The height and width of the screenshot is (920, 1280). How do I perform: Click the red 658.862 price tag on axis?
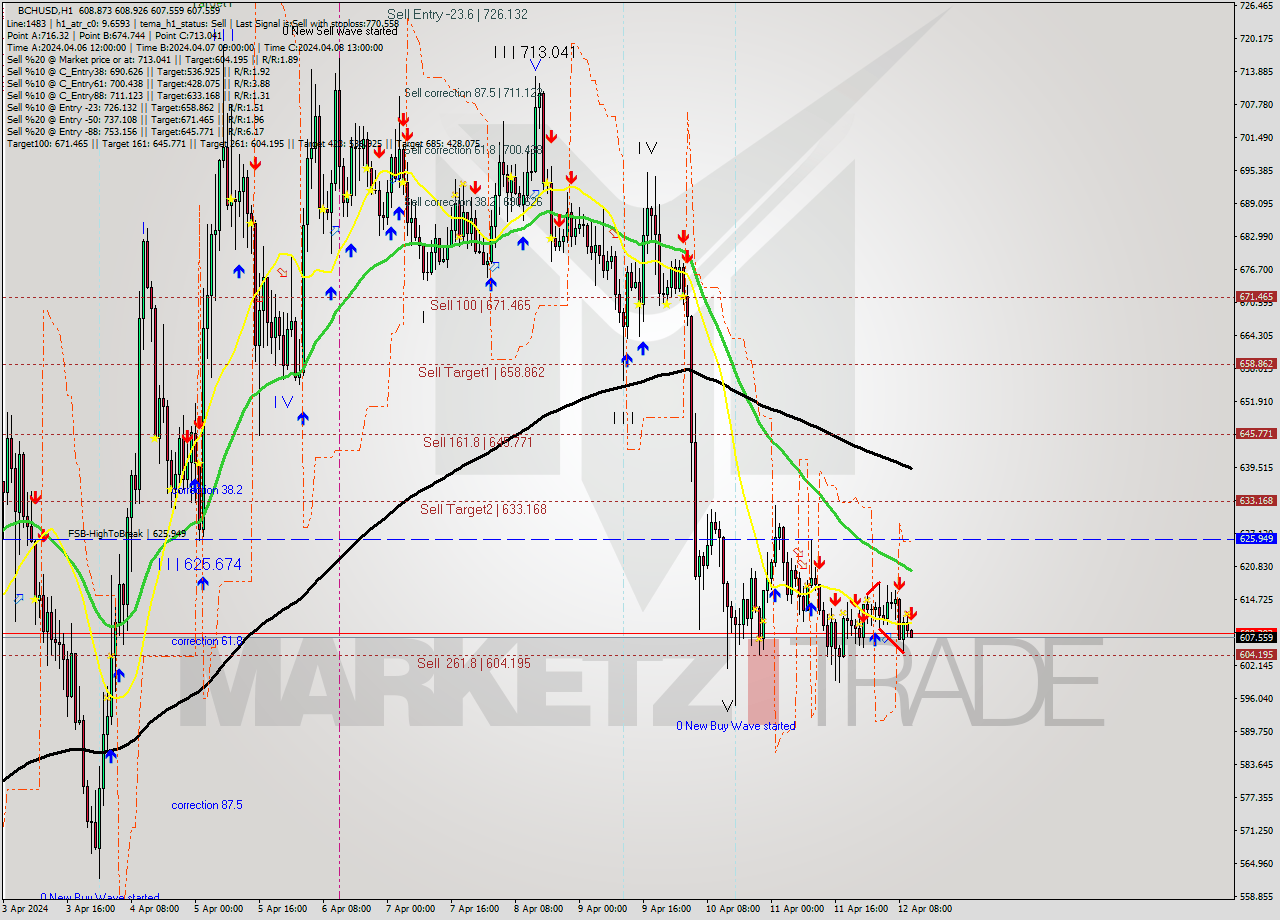tap(1256, 364)
